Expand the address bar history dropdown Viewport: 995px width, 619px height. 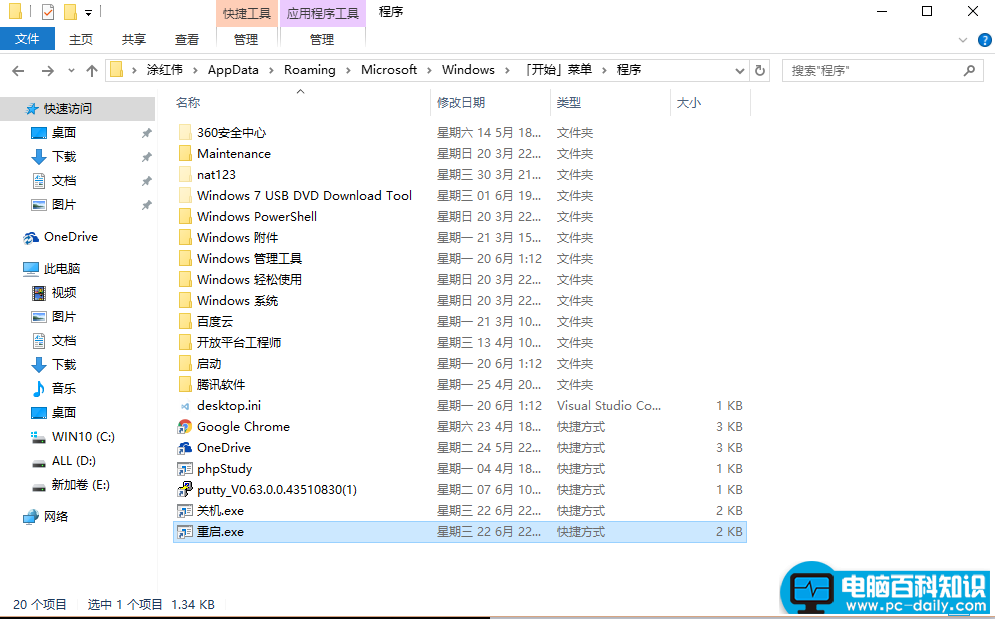pos(739,70)
